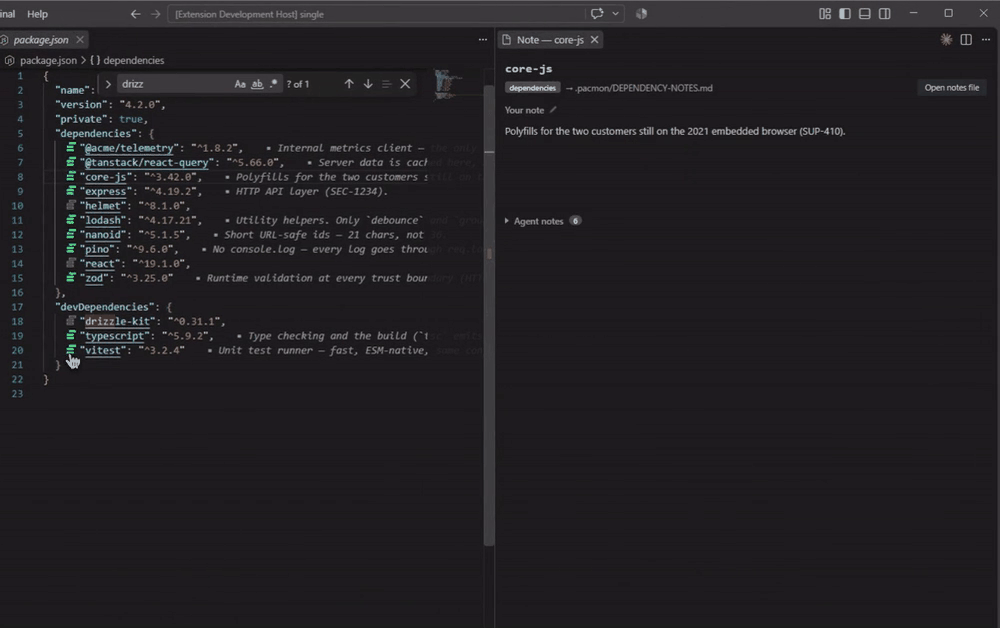Toggle Match Whole Word in find widget
The width and height of the screenshot is (1000, 628).
tap(257, 84)
